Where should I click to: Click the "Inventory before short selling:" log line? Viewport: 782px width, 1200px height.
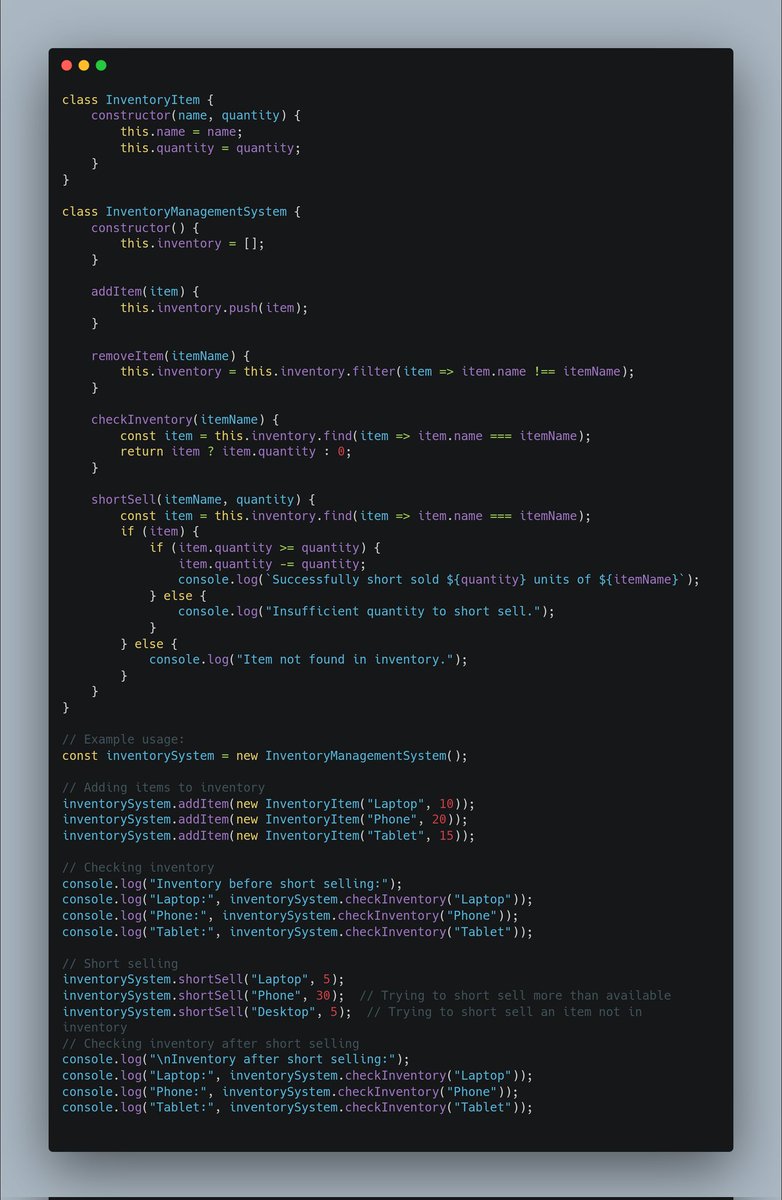(232, 884)
